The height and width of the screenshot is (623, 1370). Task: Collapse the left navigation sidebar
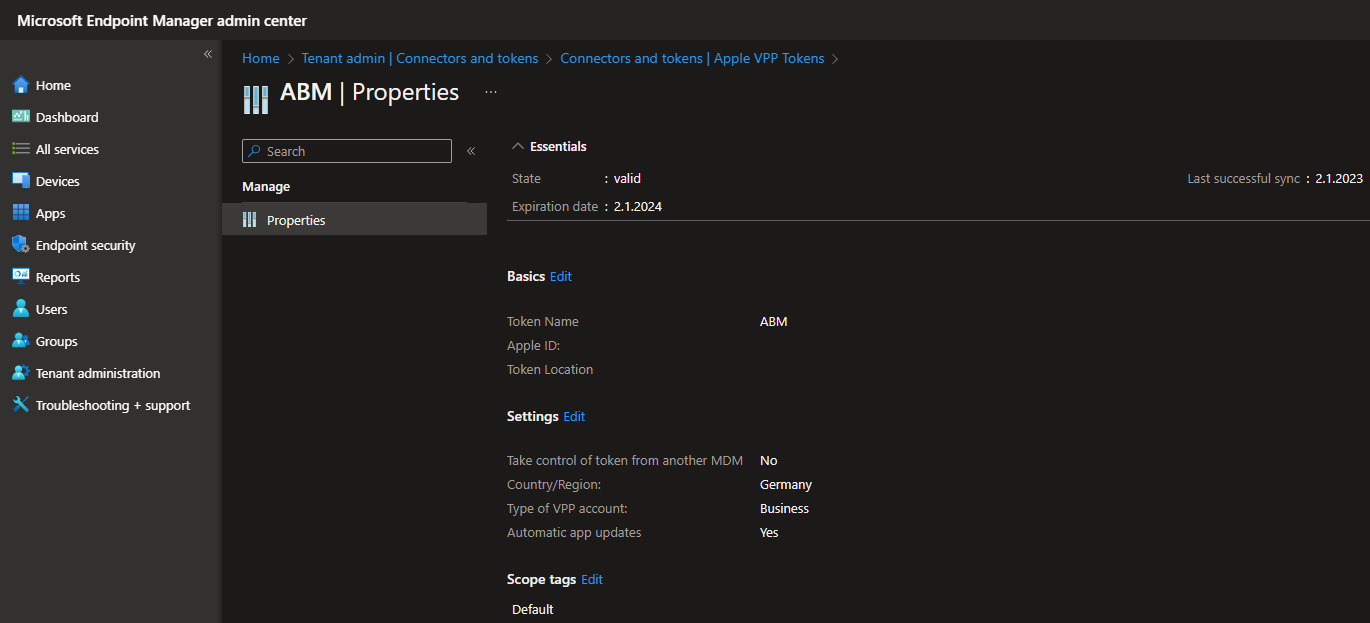208,54
